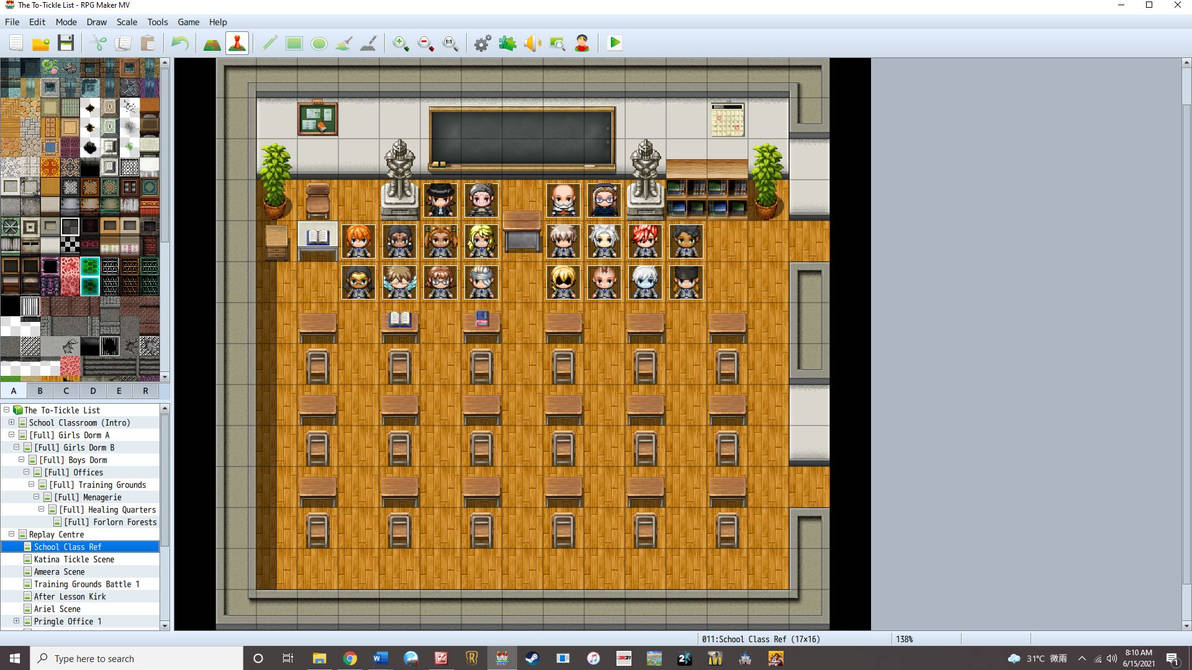Switch to tileset tab B
Image resolution: width=1192 pixels, height=670 pixels.
click(x=40, y=391)
